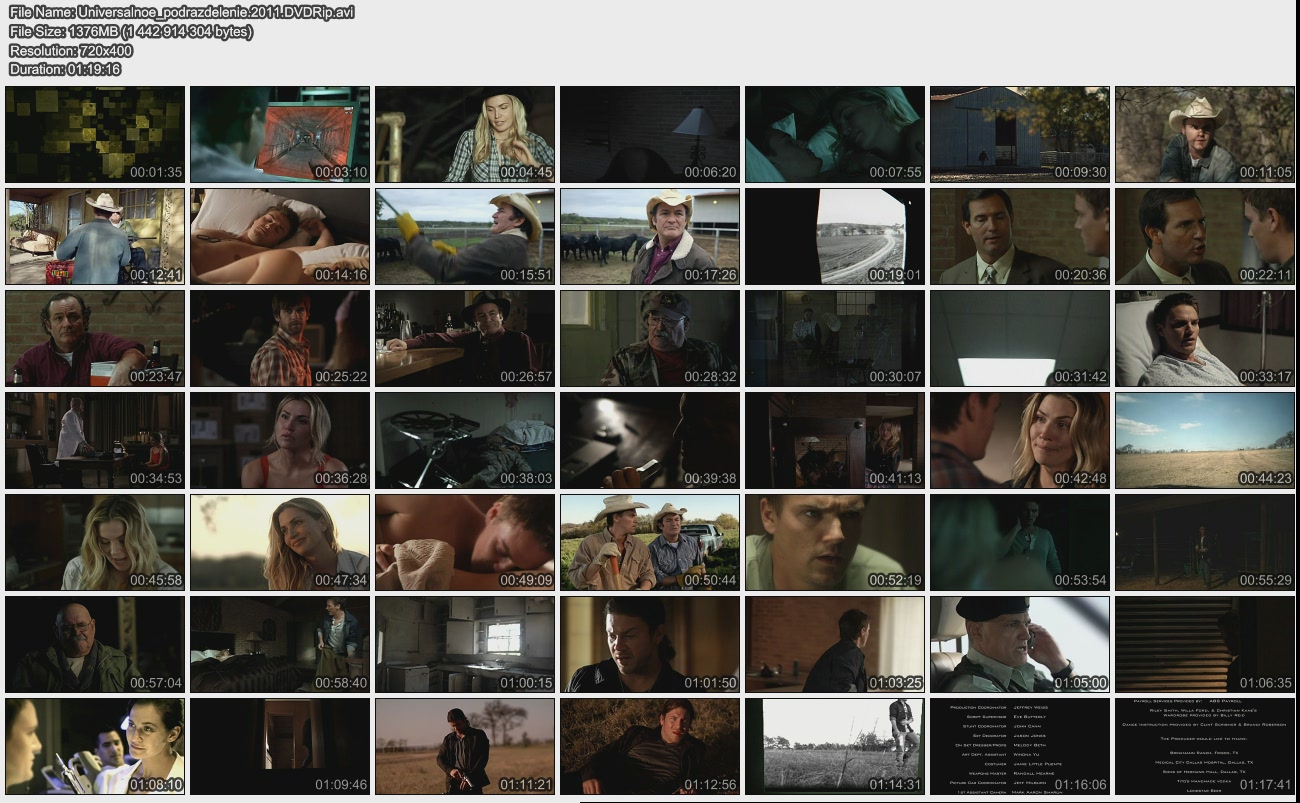Select the phone call thumbnail at 01:05:00
1300x803 pixels.
pyautogui.click(x=1020, y=644)
